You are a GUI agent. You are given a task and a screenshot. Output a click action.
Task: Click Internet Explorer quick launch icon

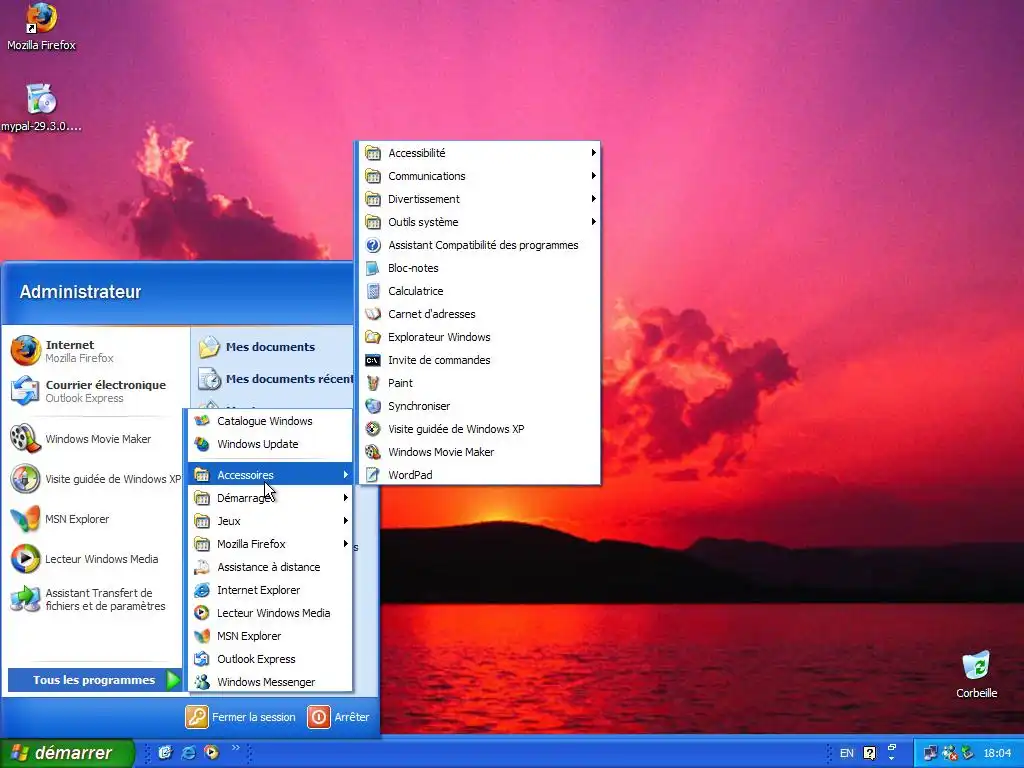tap(189, 752)
